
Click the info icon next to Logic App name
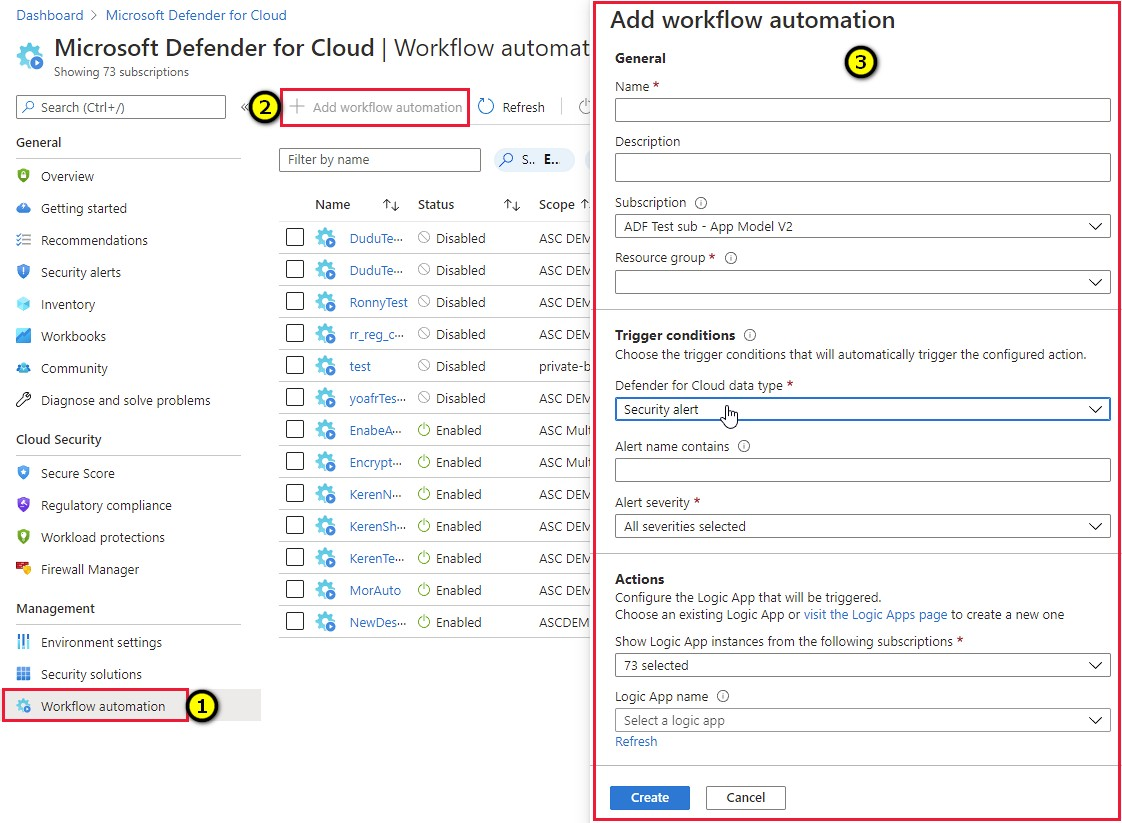pos(723,696)
